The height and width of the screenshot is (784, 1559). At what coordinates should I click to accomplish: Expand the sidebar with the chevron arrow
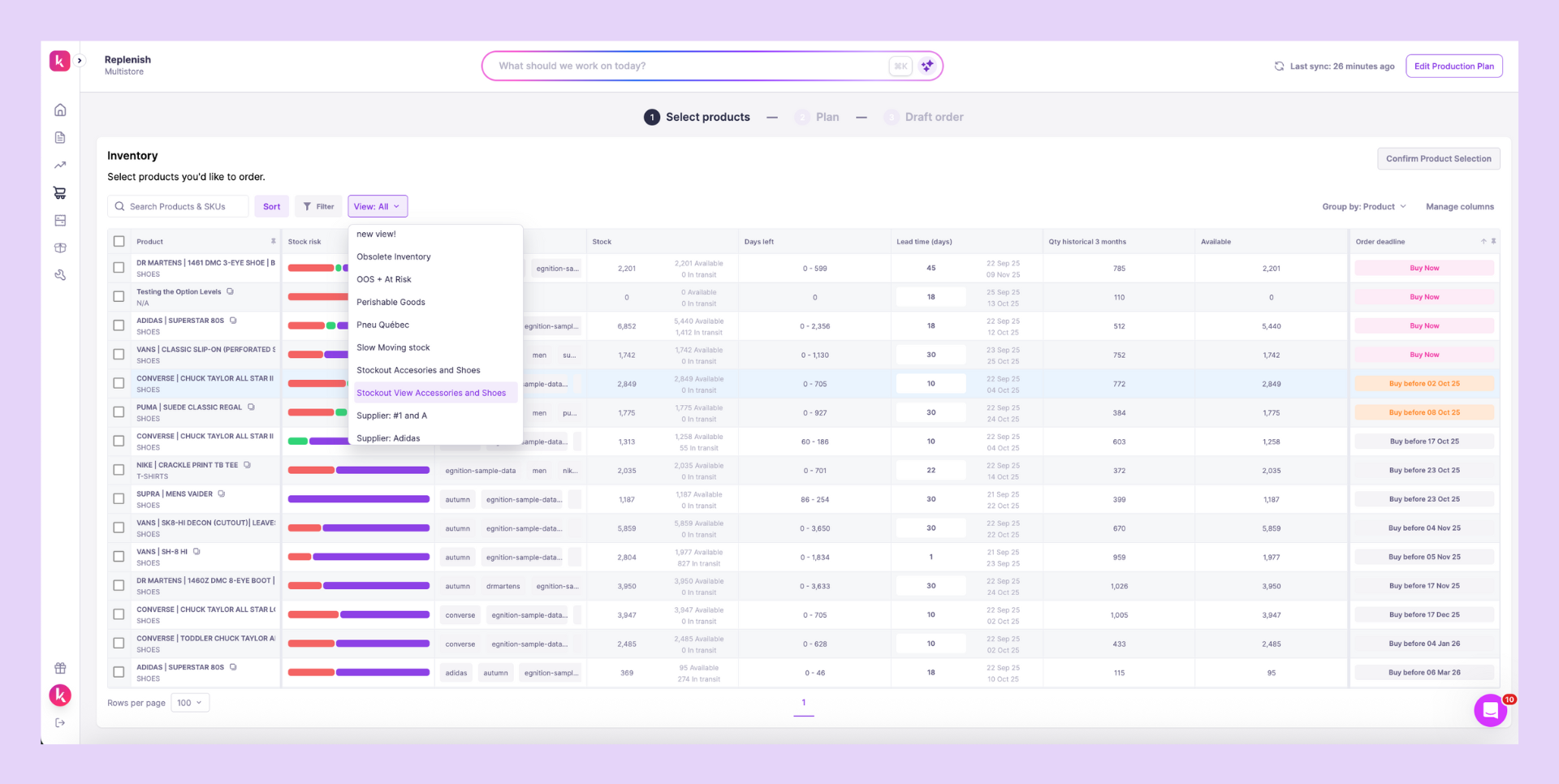[x=80, y=61]
